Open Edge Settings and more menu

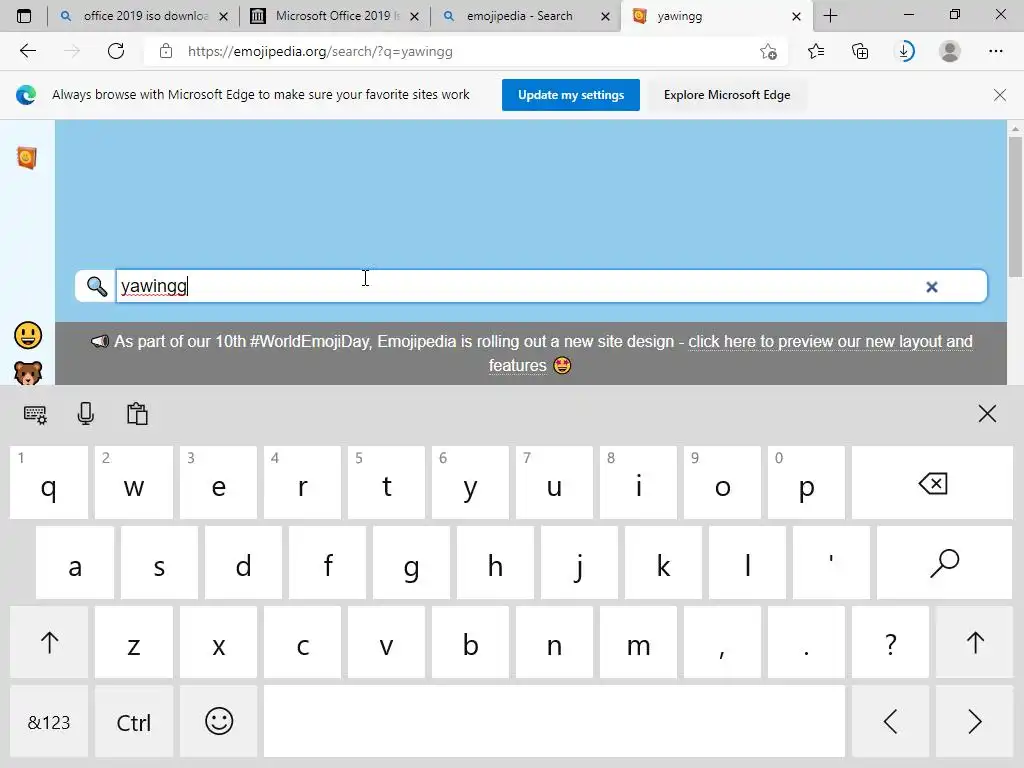tap(995, 51)
